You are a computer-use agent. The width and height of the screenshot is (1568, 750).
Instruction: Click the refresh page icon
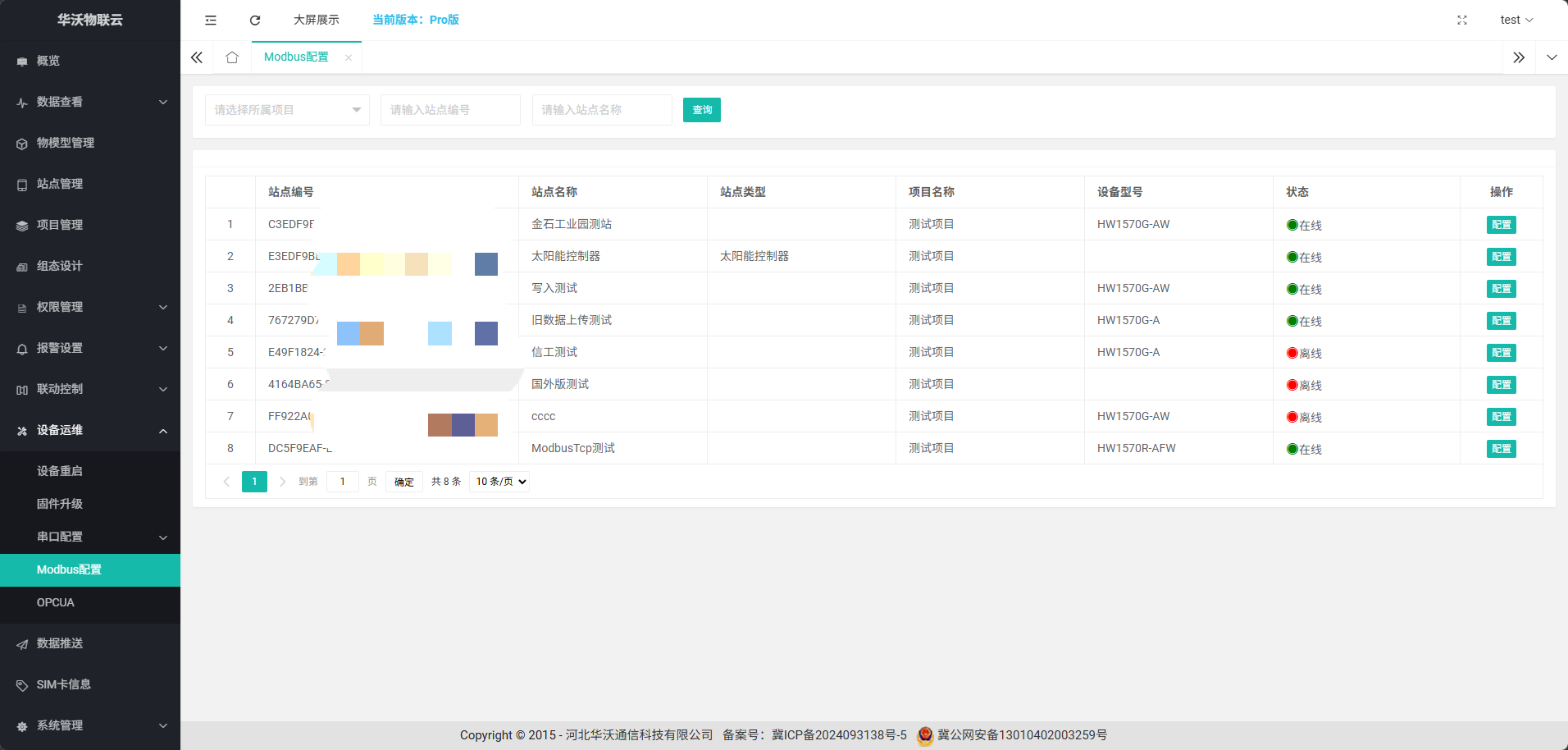pos(255,20)
